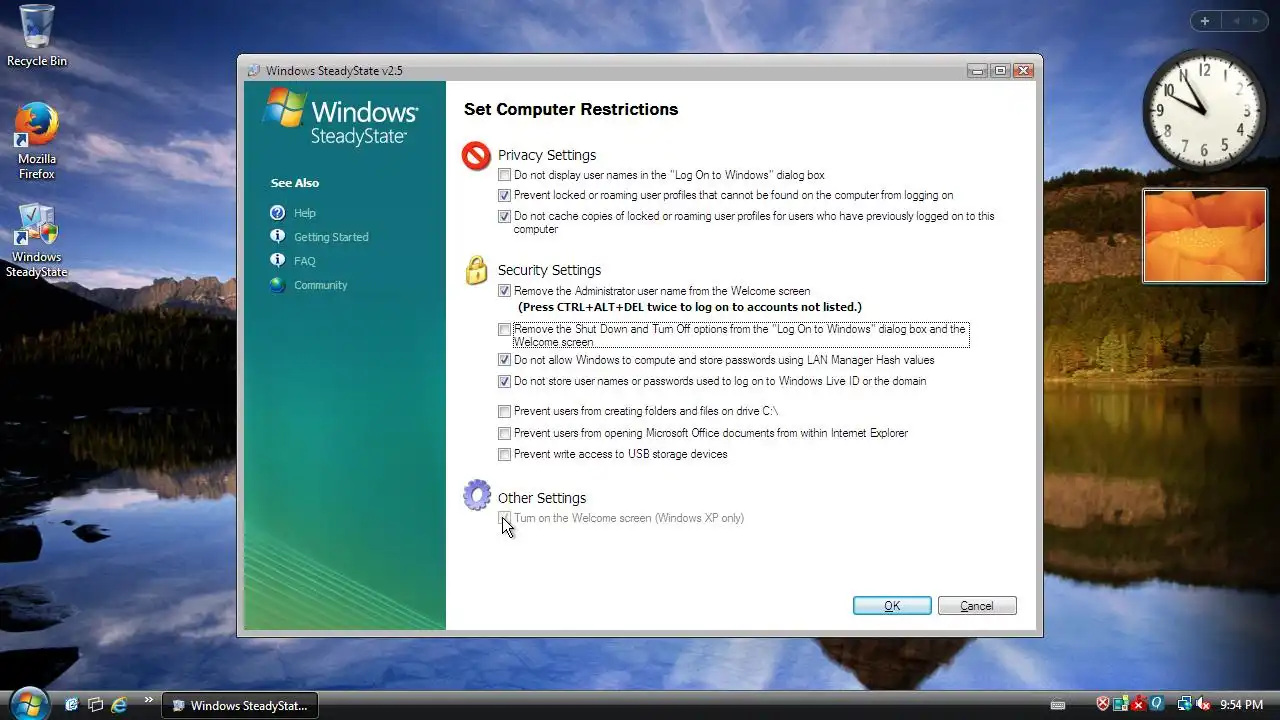The image size is (1280, 720).
Task: Click the orange flower slideshow gadget
Action: [1205, 236]
